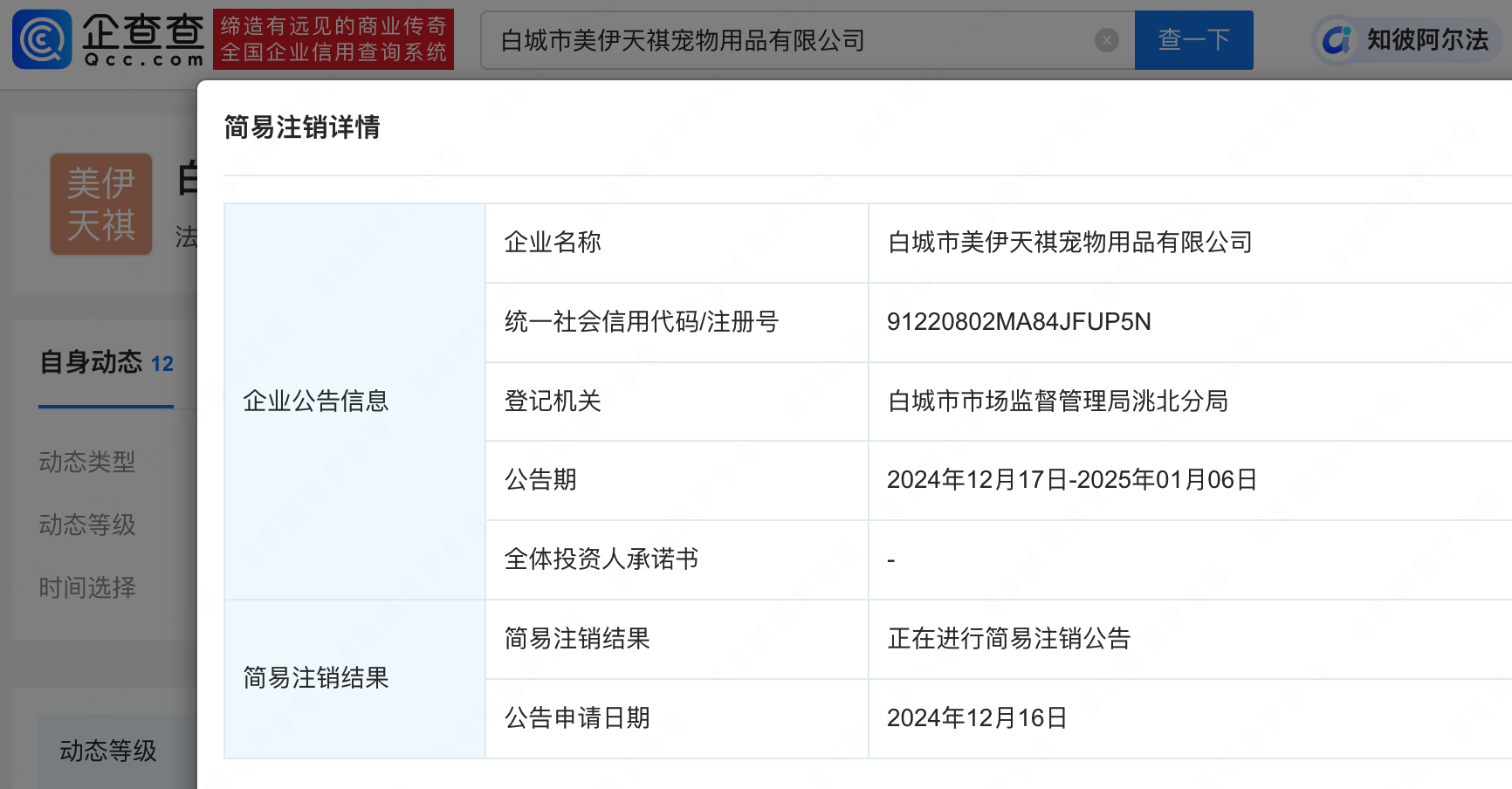Click company name value 白城市美伊天祺宠物用品有限公司 in table

point(1070,243)
